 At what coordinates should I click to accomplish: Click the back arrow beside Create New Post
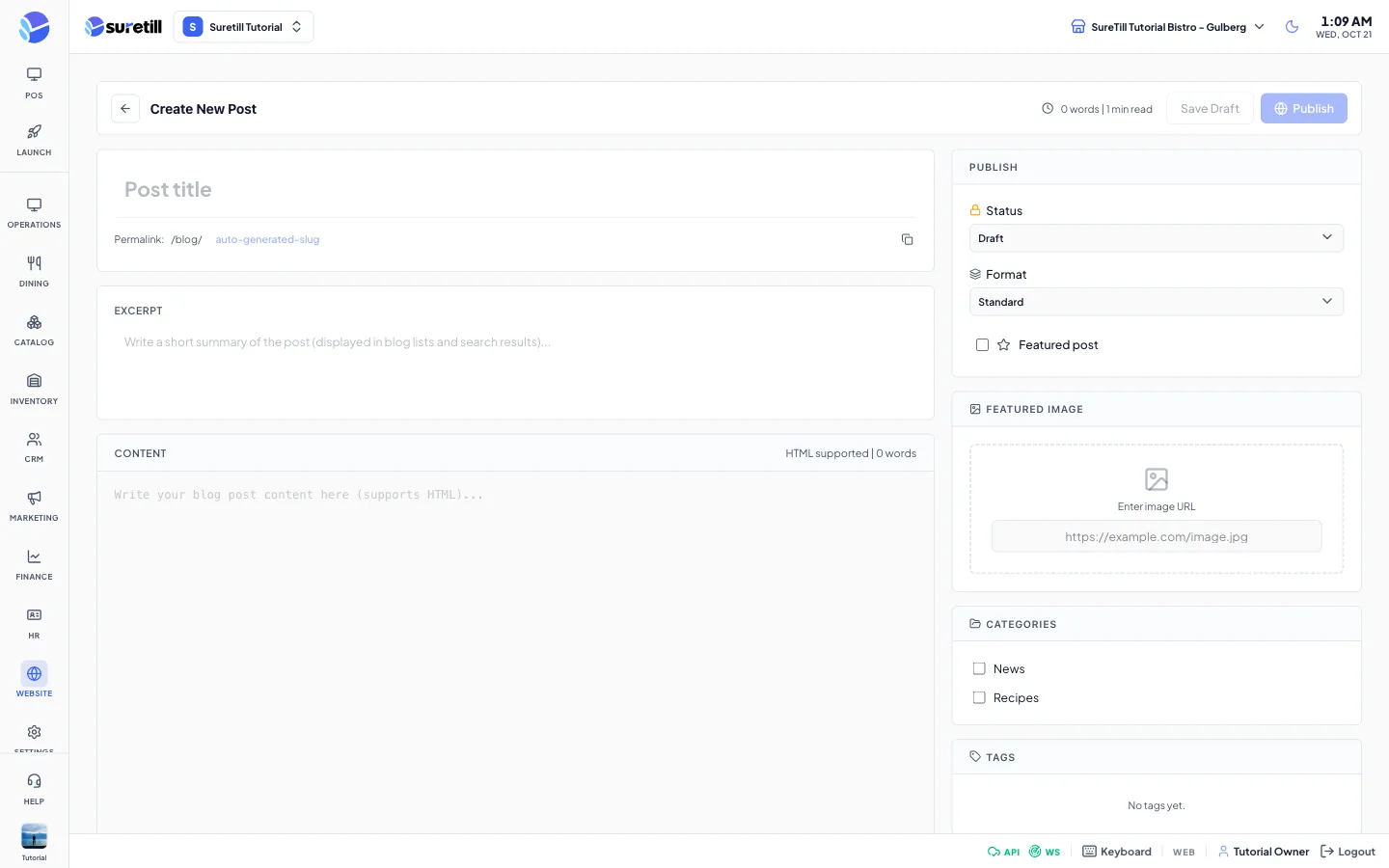coord(125,109)
